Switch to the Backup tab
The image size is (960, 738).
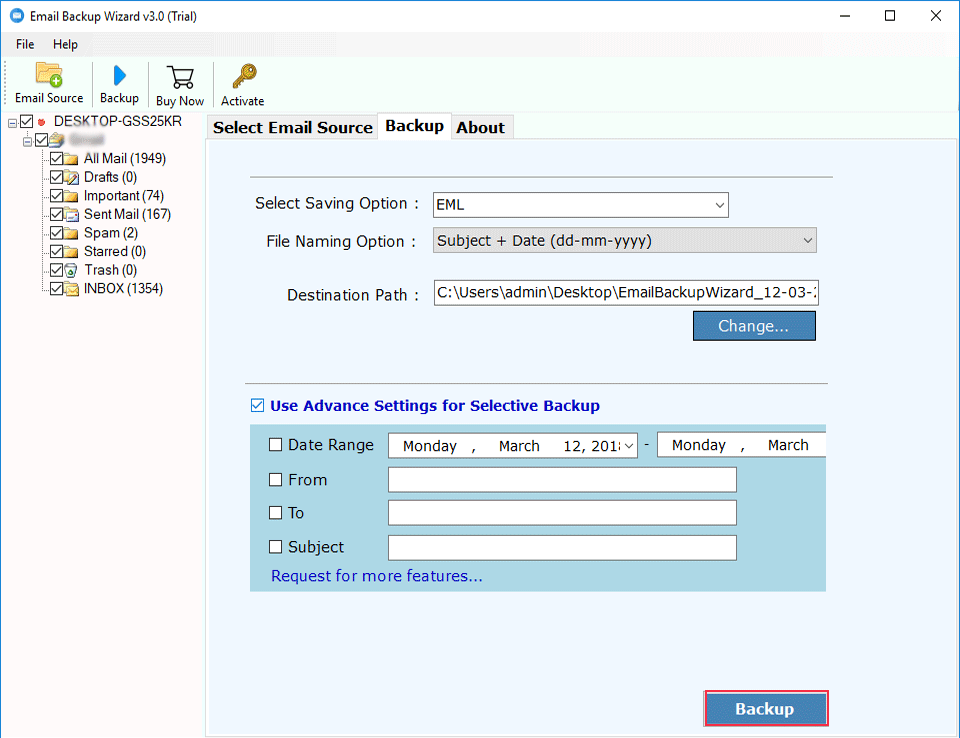tap(414, 126)
